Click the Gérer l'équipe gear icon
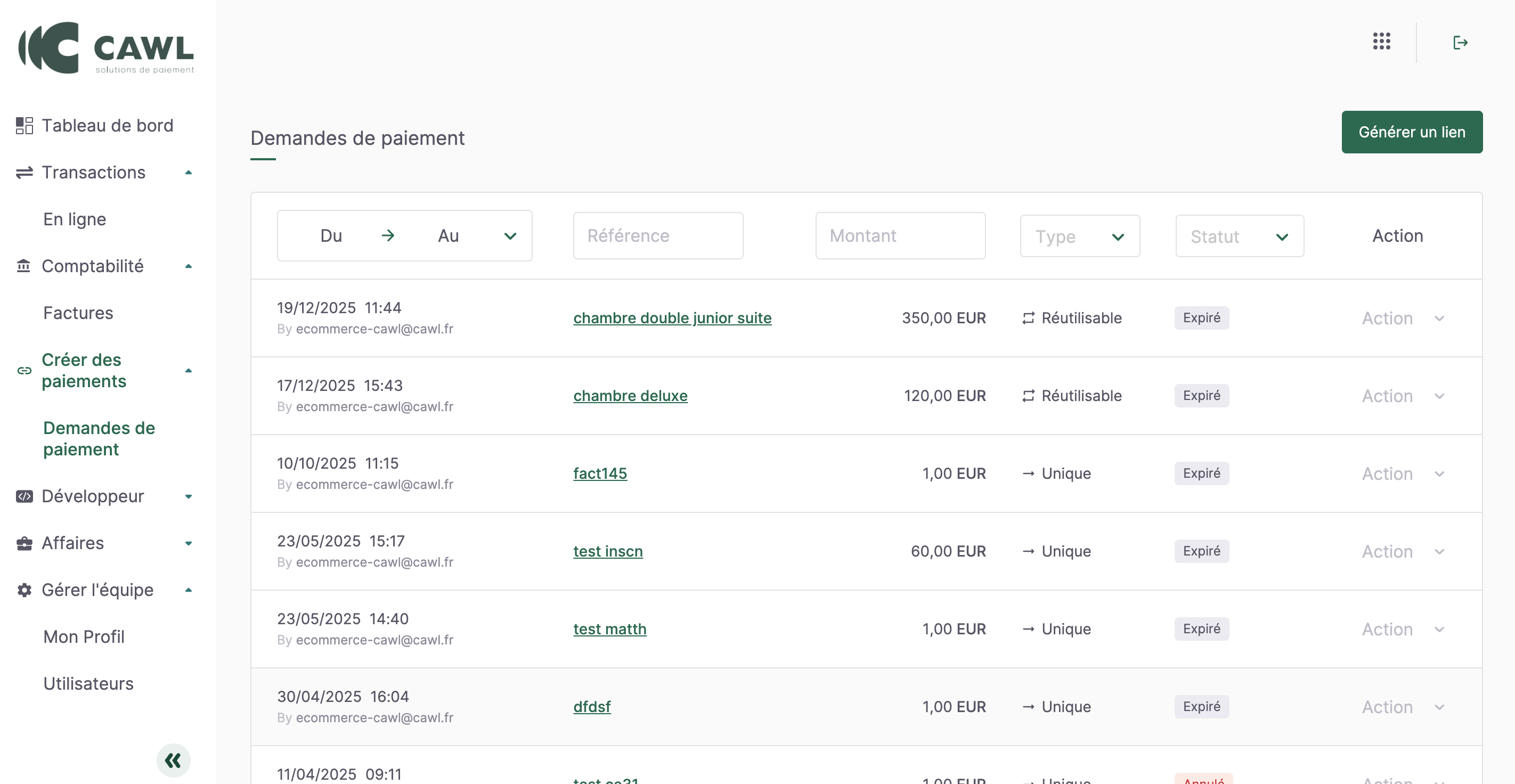The image size is (1515, 784). pos(24,590)
